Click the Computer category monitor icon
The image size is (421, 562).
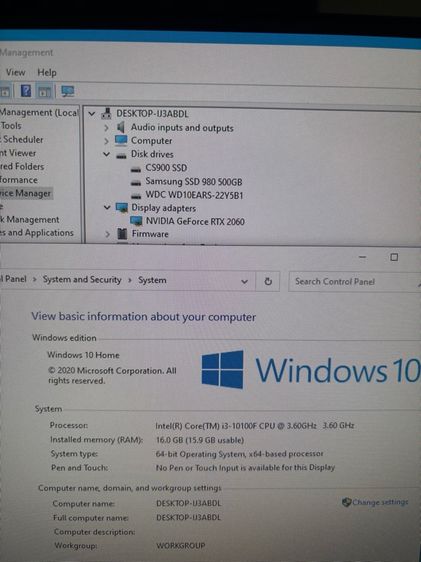point(121,140)
